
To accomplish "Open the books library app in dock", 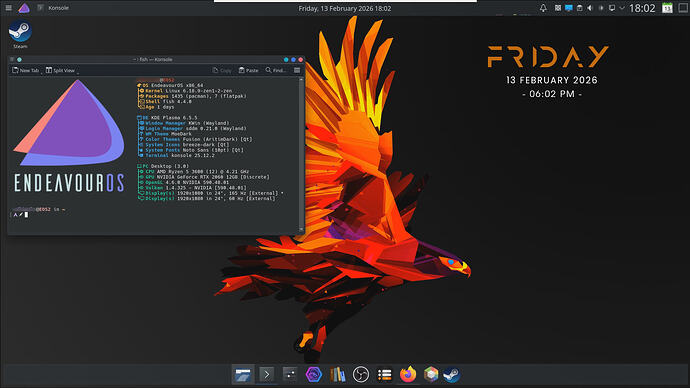I will click(x=338, y=374).
